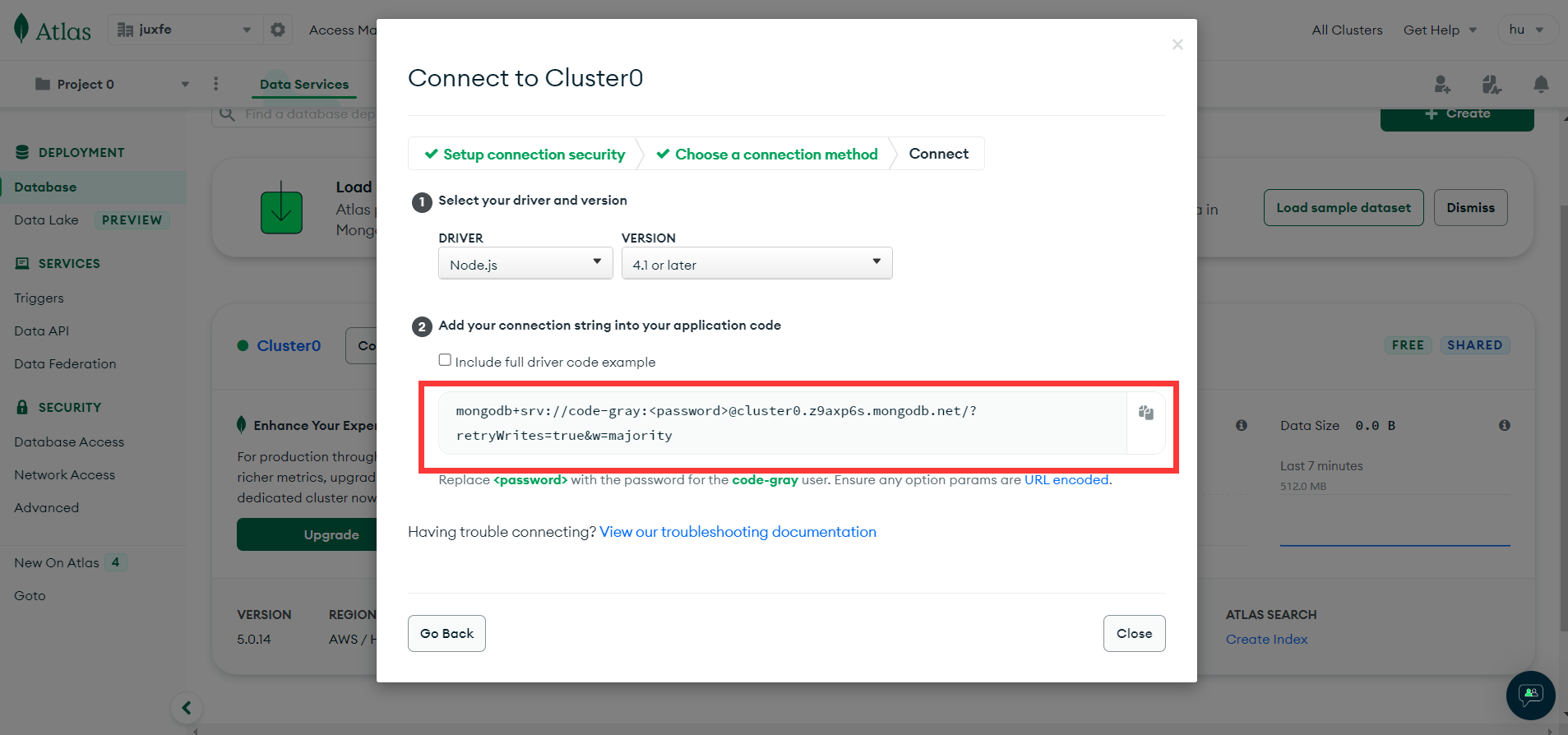Open the project options three-dot menu

(215, 84)
